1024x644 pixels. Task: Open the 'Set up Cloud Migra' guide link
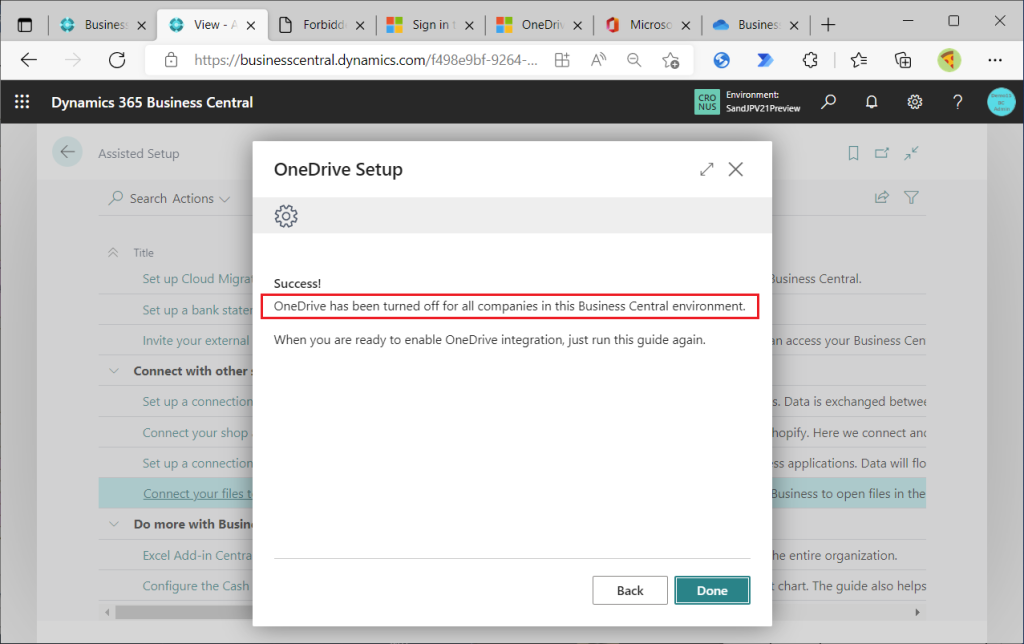pyautogui.click(x=197, y=279)
